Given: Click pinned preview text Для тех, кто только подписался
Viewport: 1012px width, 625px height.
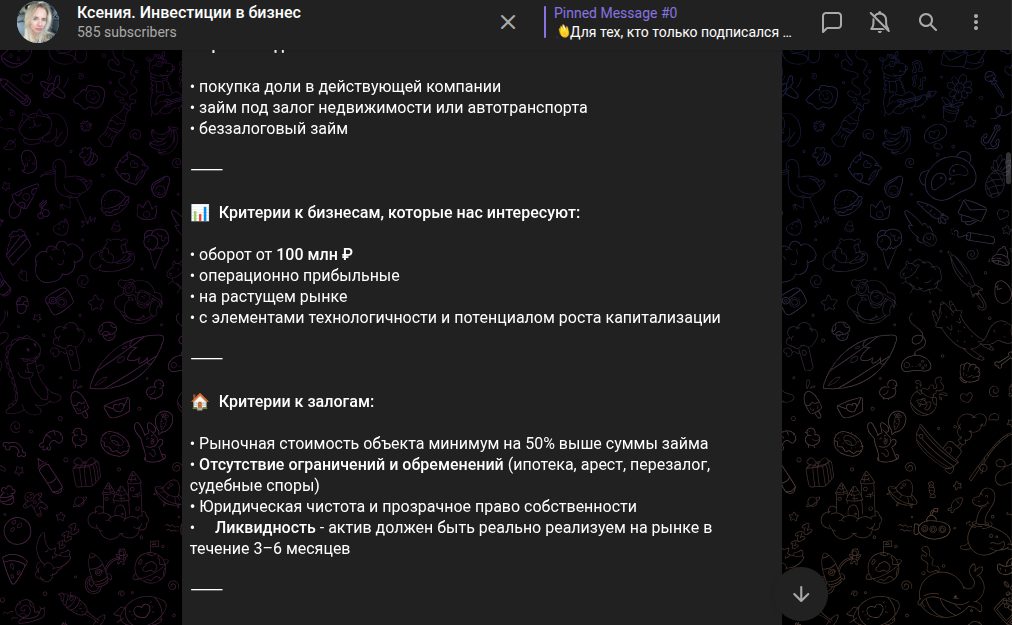Looking at the screenshot, I should point(680,32).
